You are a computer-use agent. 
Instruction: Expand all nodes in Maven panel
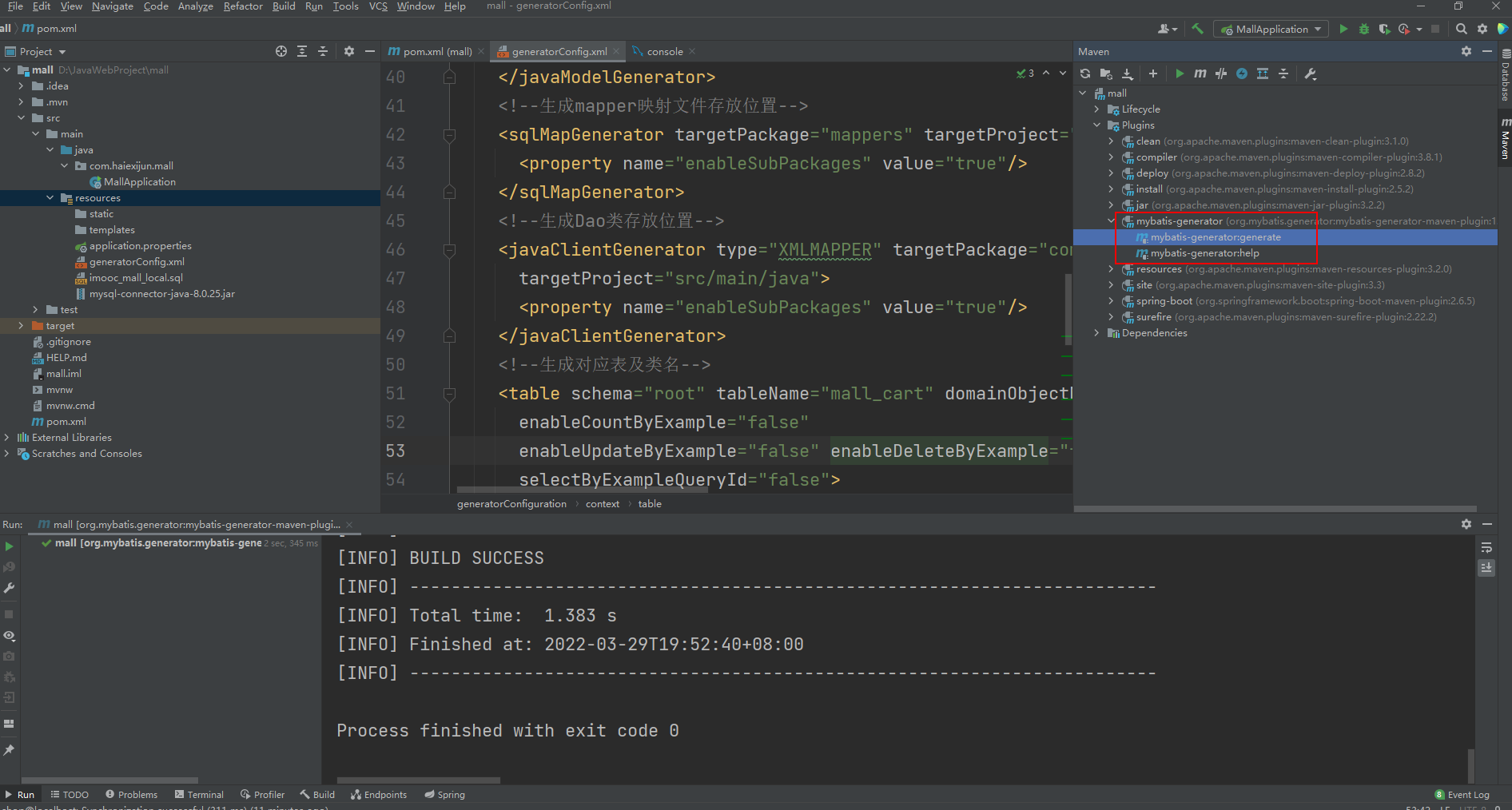tap(1263, 73)
